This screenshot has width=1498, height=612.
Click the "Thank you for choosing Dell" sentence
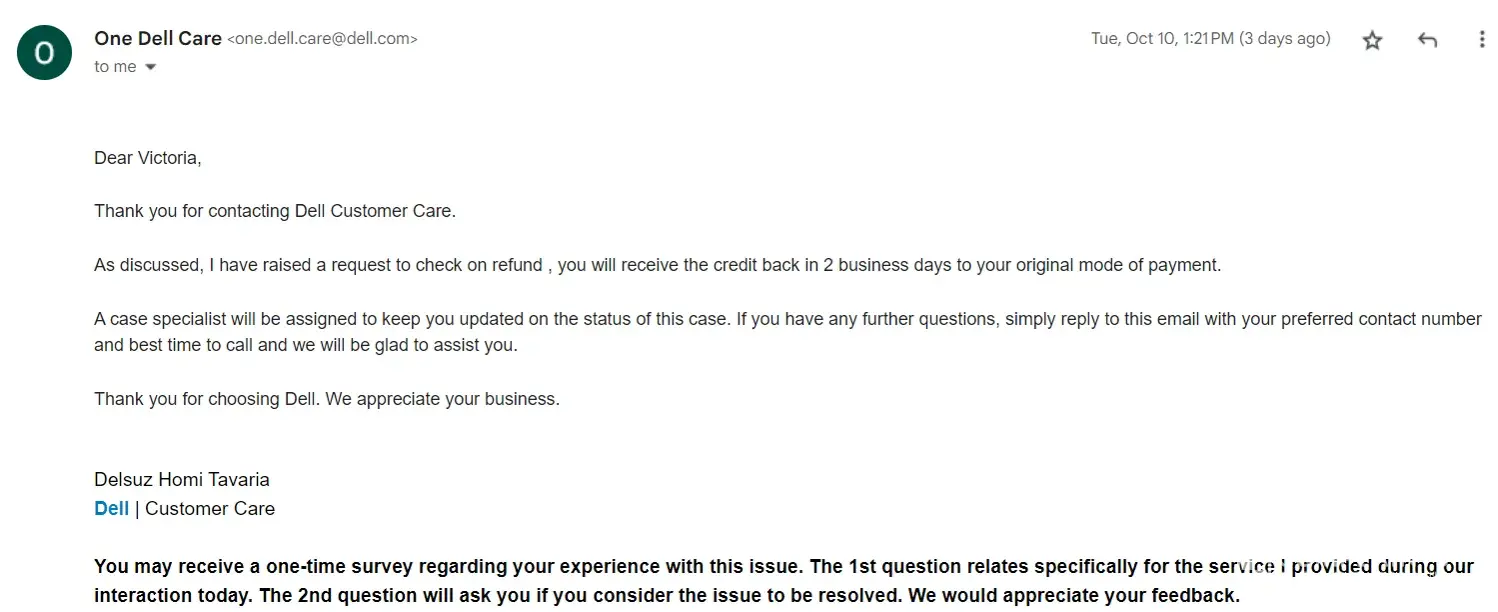point(327,399)
